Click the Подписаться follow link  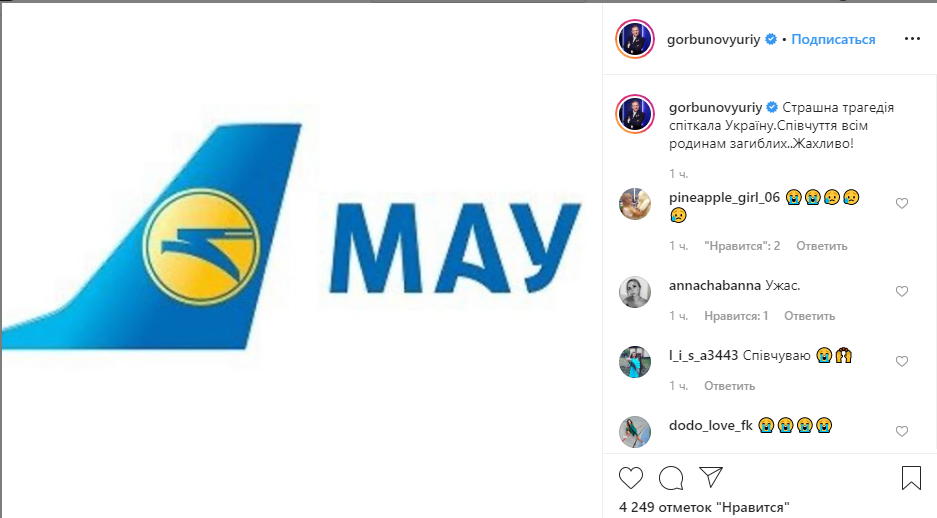tap(833, 39)
